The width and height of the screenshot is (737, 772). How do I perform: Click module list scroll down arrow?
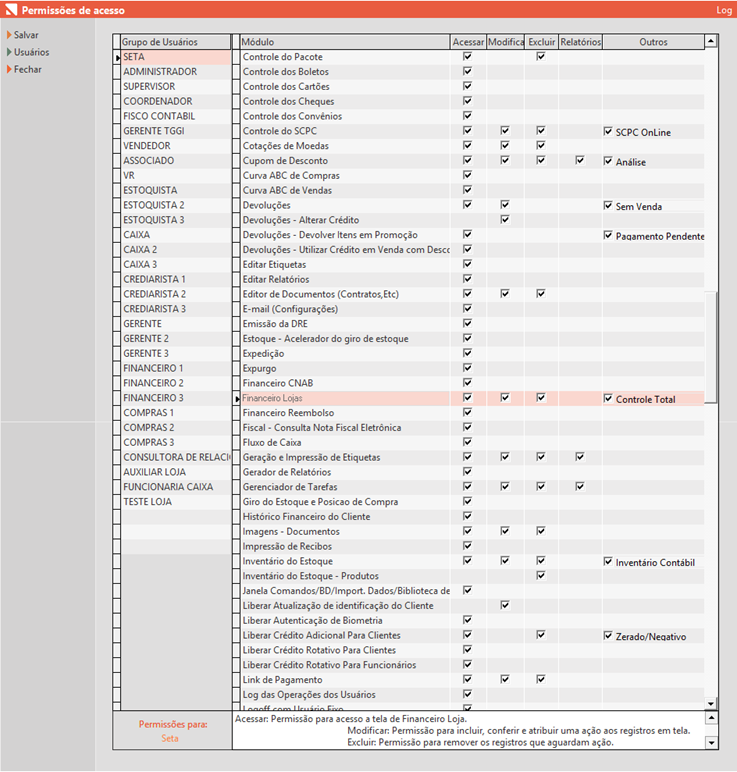pyautogui.click(x=711, y=704)
